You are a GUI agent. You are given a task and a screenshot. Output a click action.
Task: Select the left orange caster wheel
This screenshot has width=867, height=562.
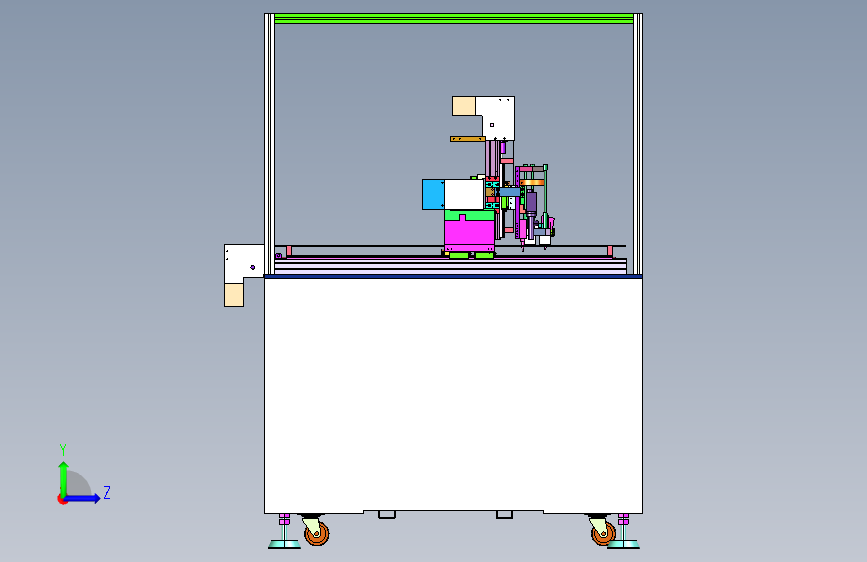click(x=317, y=534)
